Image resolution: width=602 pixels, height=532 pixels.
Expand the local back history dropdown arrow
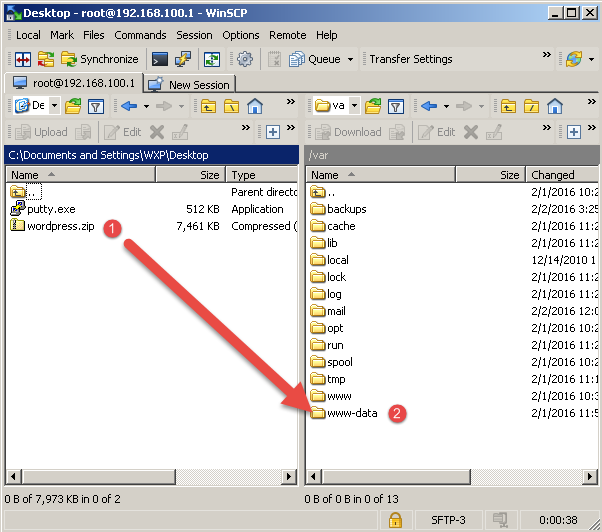146,106
